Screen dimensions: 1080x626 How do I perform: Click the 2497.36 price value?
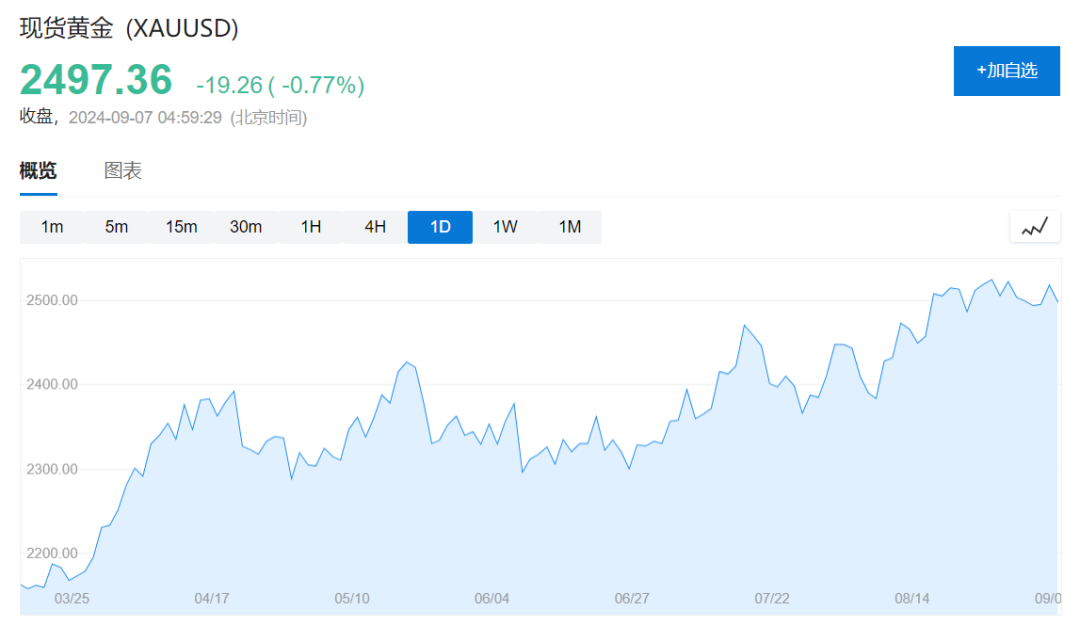(x=96, y=80)
